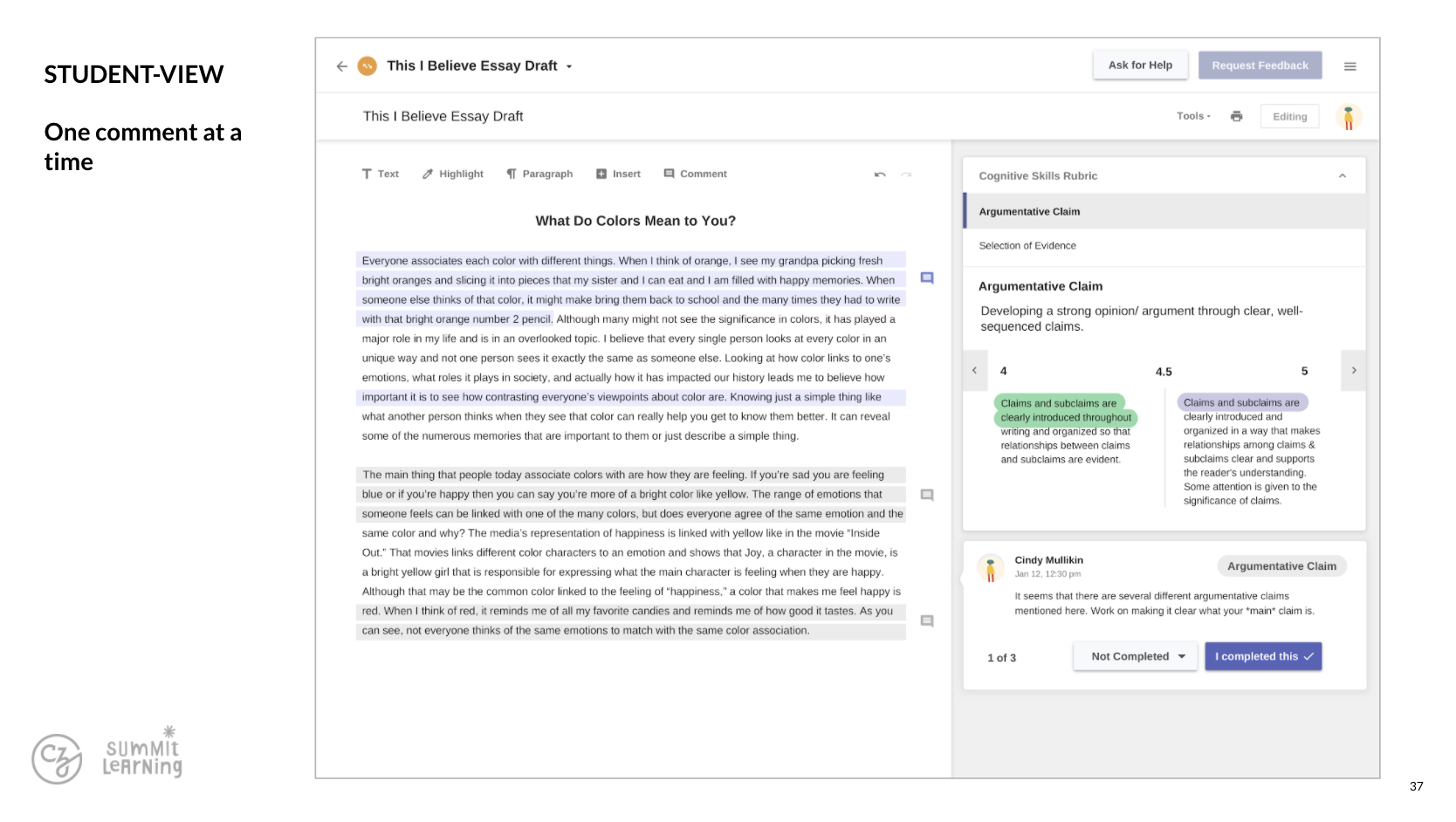Select the Text tool

coord(381,175)
